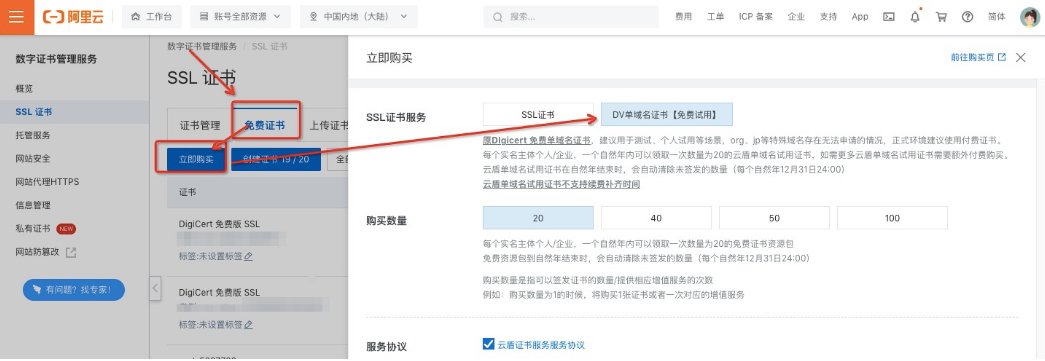1045x361 pixels.
Task: Open the hamburger main menu
Action: [17, 17]
